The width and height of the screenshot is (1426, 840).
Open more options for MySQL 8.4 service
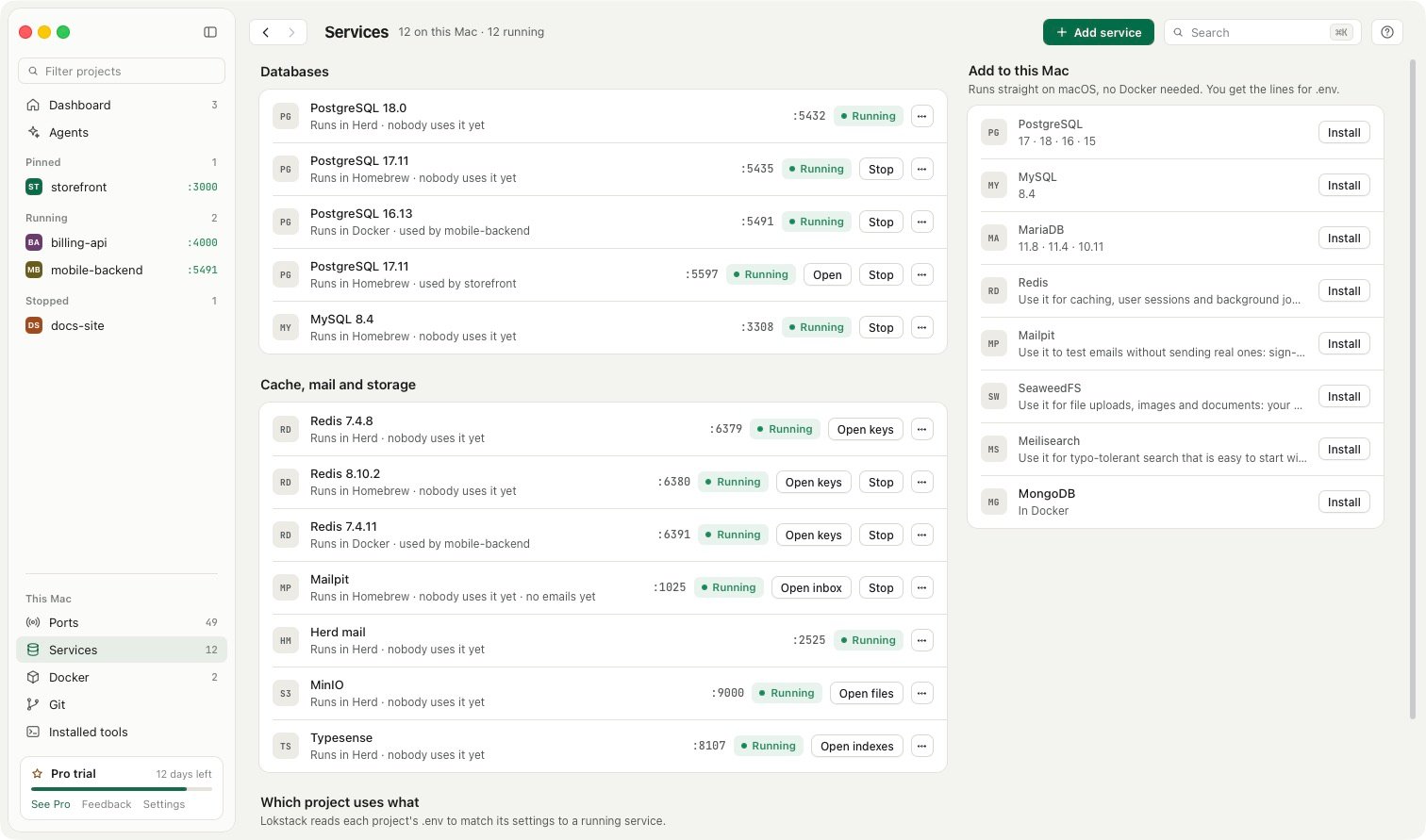[x=921, y=327]
